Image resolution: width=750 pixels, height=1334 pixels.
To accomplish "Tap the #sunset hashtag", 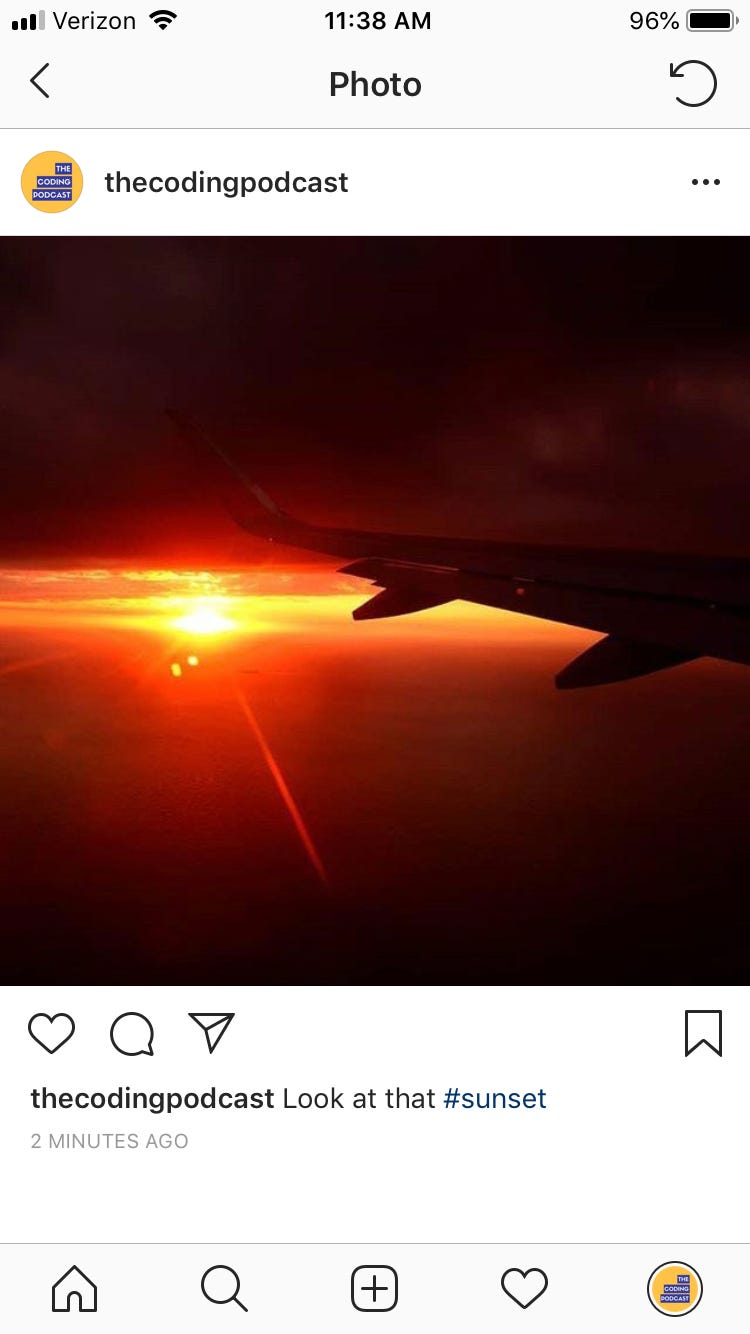I will [x=495, y=1098].
